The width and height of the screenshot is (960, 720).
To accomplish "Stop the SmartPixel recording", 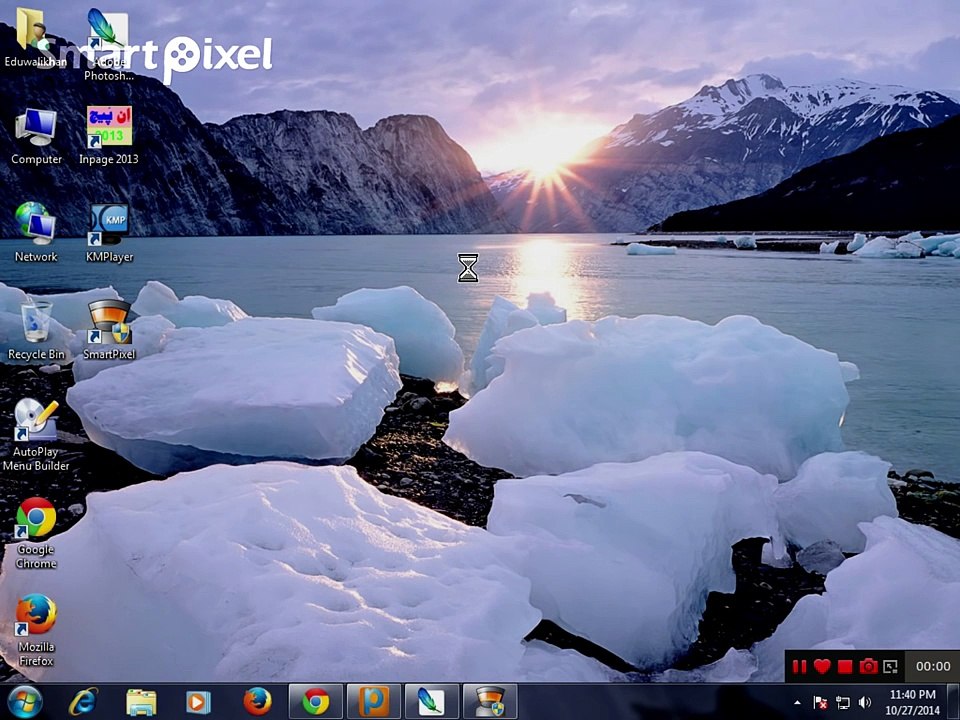I will coord(845,667).
